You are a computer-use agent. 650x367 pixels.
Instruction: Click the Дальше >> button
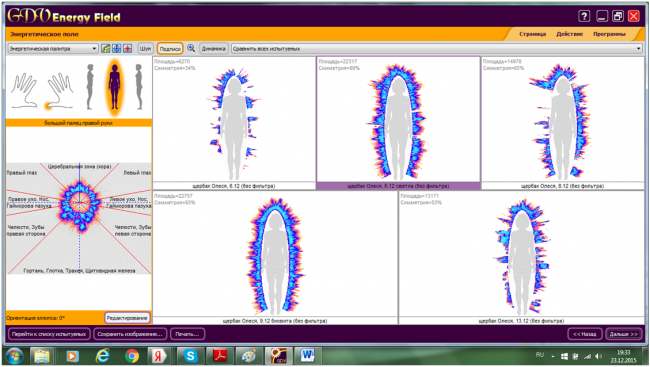[623, 334]
